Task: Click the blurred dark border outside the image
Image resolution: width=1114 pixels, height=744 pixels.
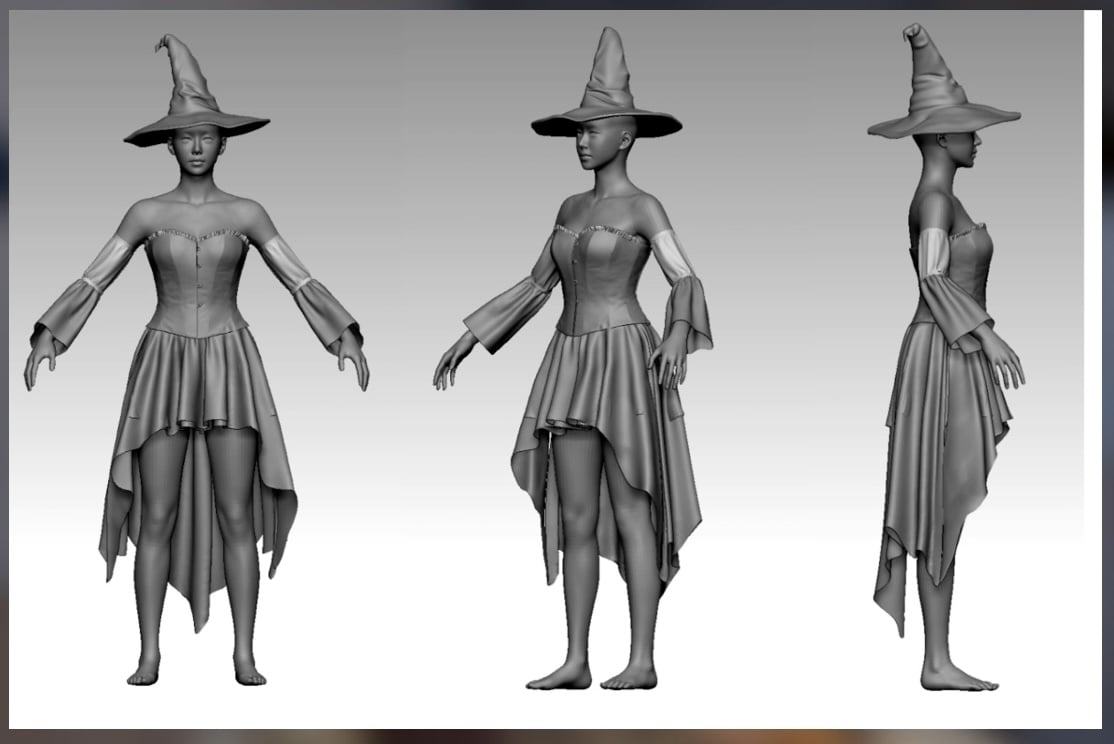Action: click(x=1105, y=400)
